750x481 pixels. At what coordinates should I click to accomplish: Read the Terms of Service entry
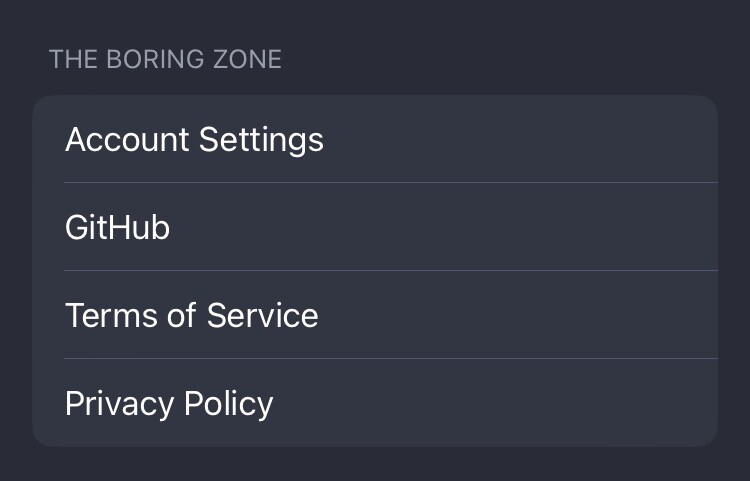coord(375,315)
